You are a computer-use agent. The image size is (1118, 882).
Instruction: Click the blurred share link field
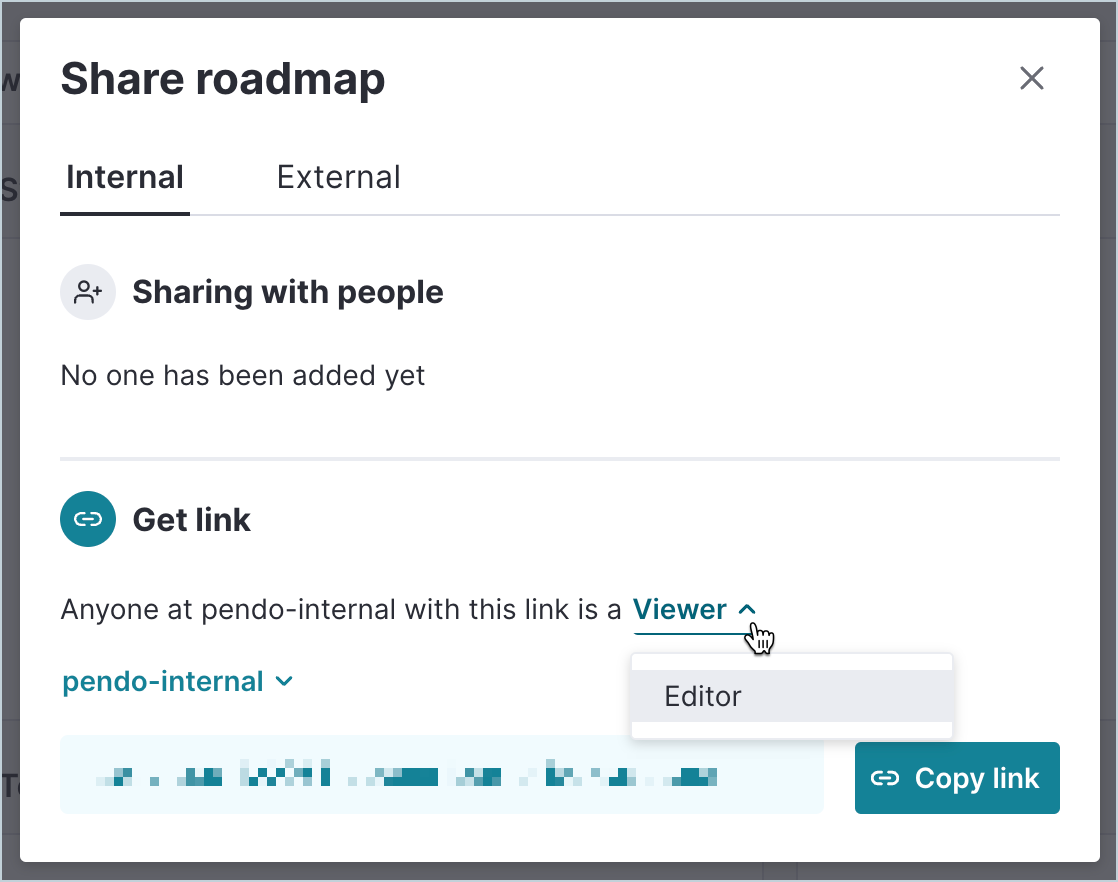tap(442, 774)
